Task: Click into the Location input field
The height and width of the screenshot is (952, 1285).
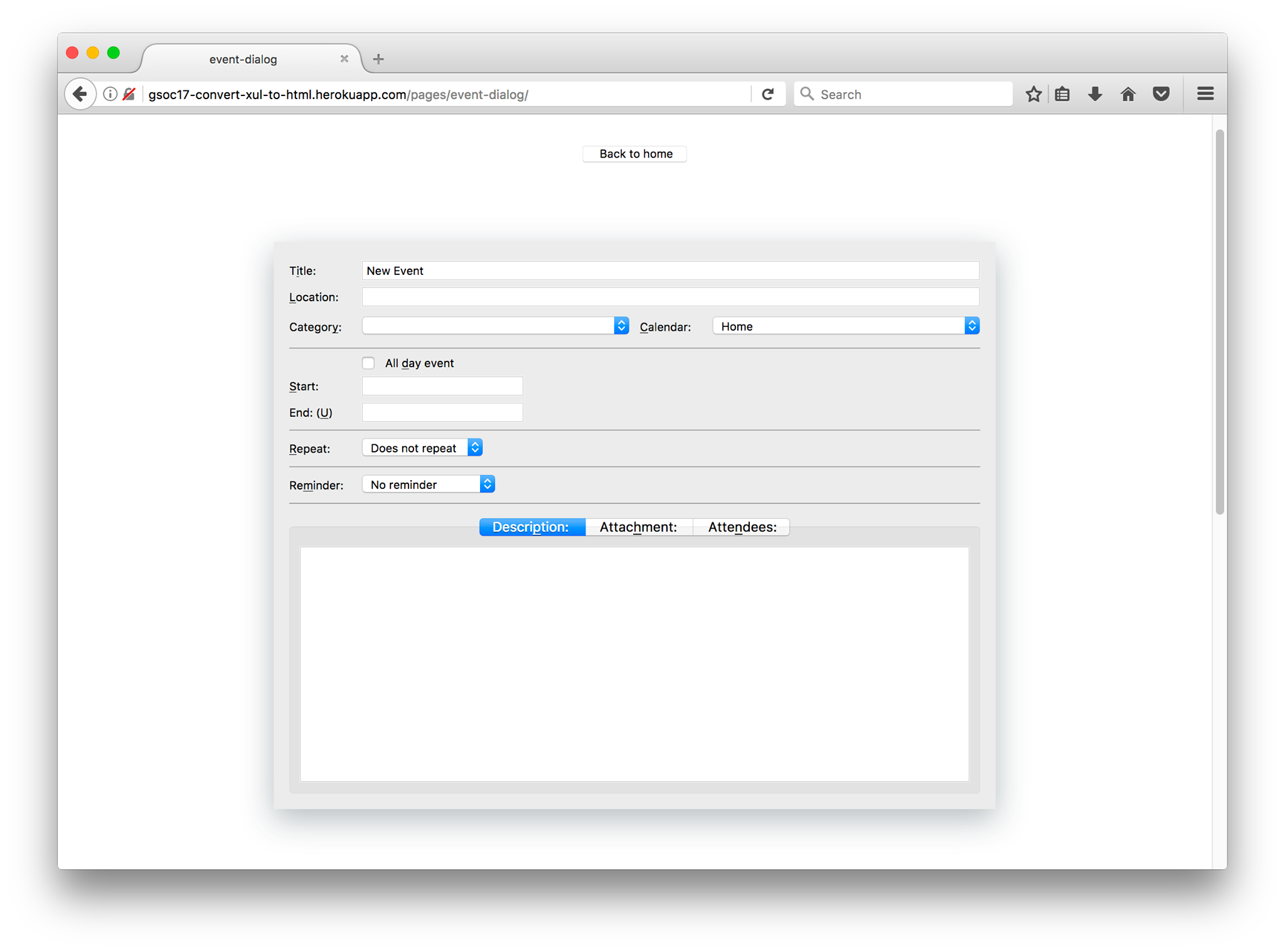Action: click(669, 297)
